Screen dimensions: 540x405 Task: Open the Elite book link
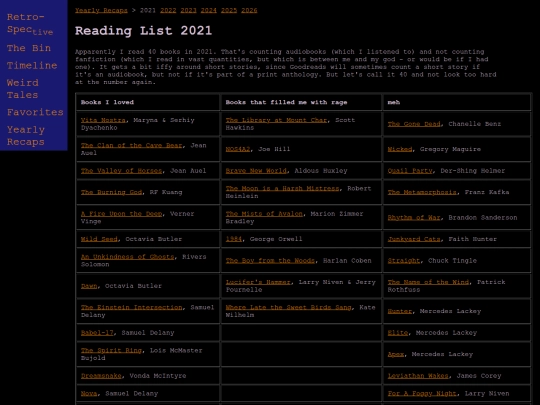pos(398,333)
